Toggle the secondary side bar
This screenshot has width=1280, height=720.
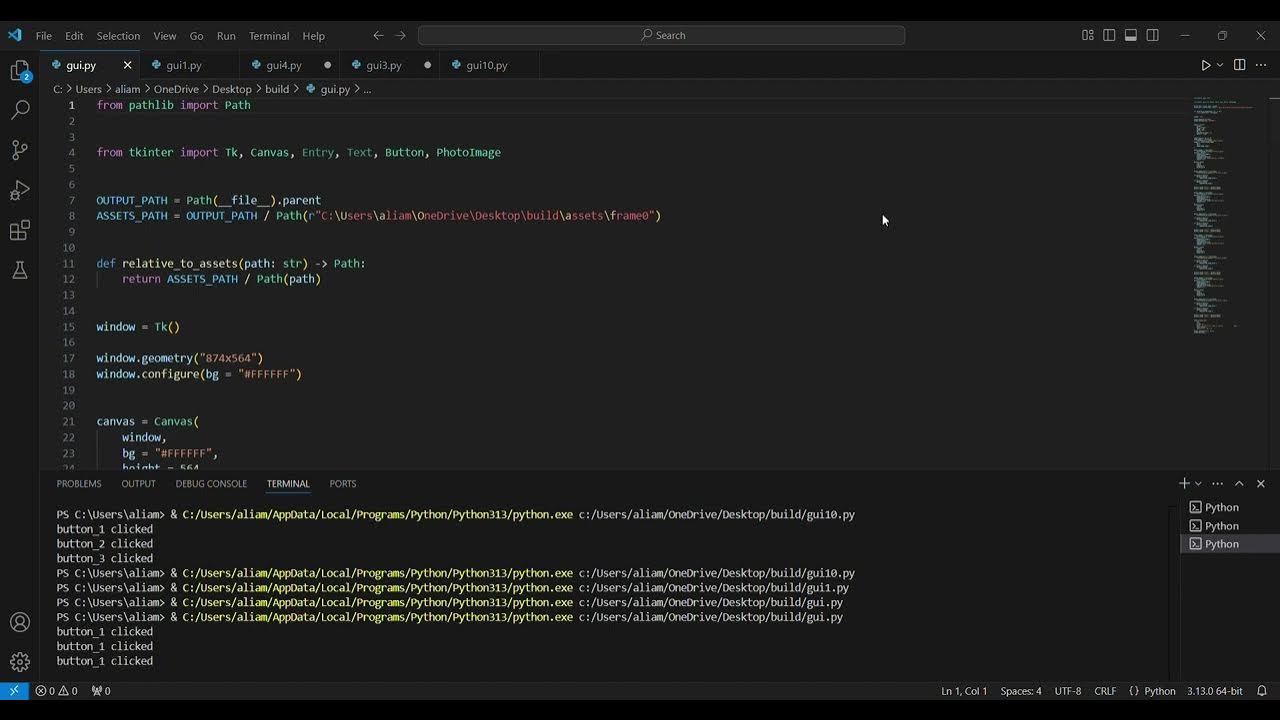coord(1153,35)
